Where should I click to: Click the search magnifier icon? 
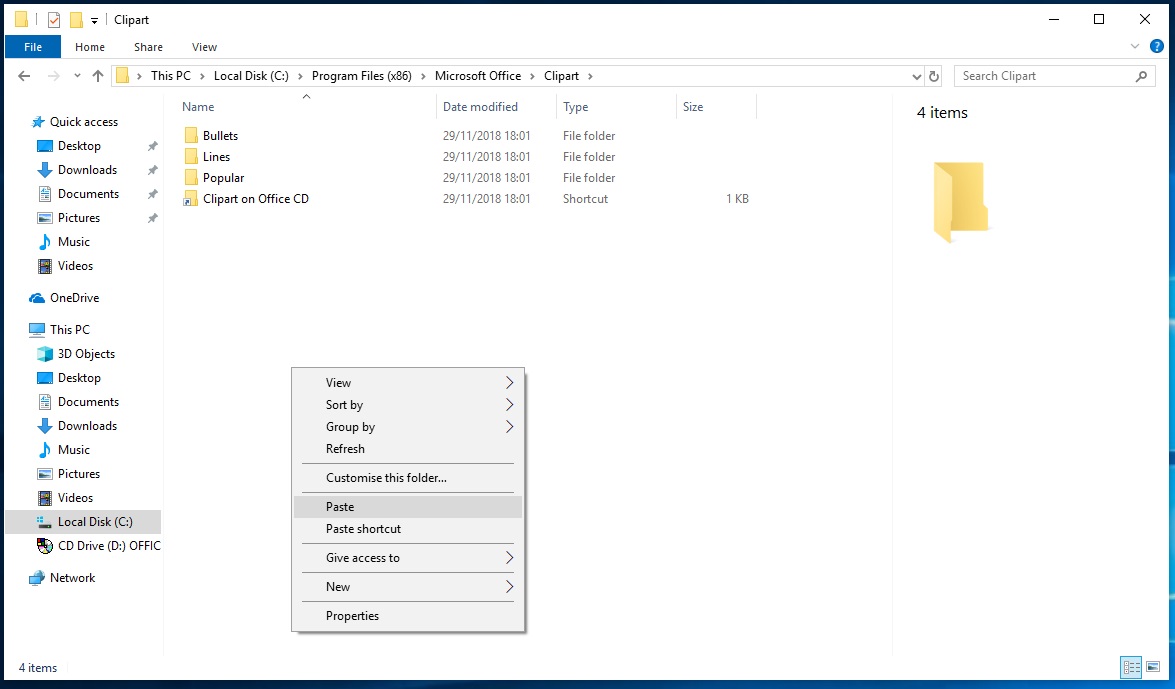coord(1141,76)
